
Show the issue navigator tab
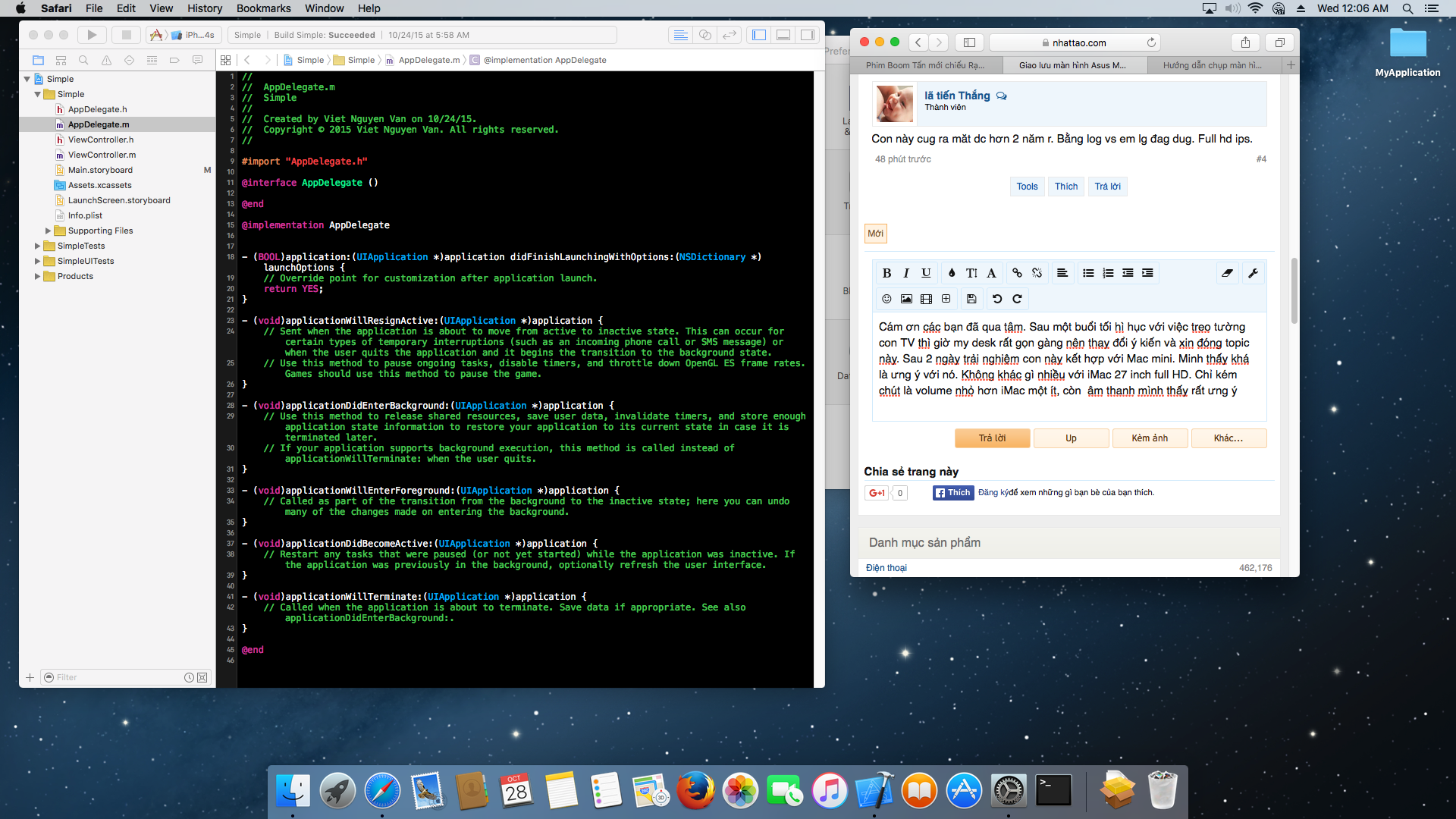tap(106, 60)
